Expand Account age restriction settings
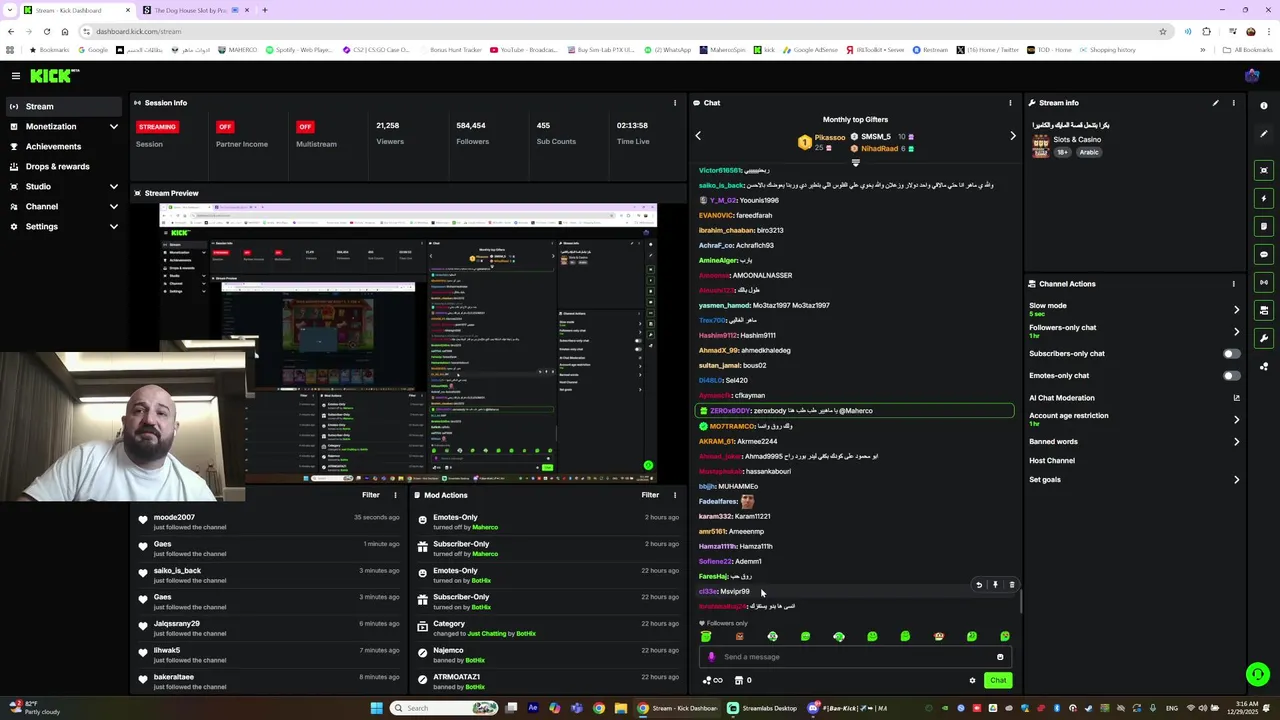 point(1236,419)
